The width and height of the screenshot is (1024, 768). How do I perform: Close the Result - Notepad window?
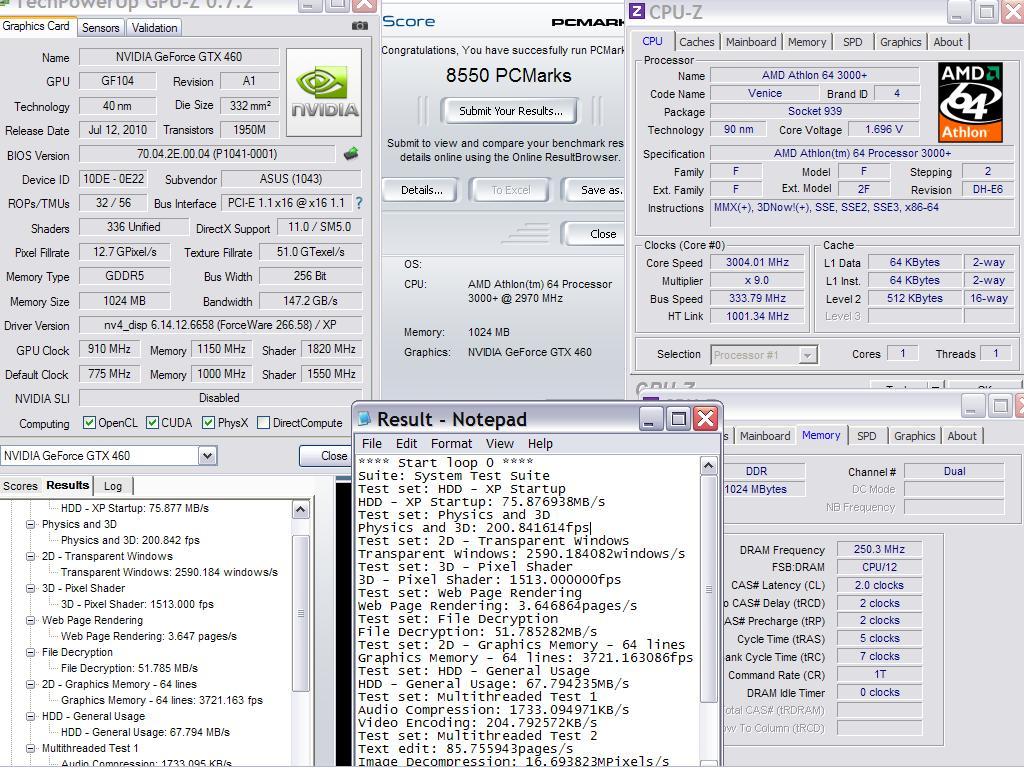tap(706, 419)
